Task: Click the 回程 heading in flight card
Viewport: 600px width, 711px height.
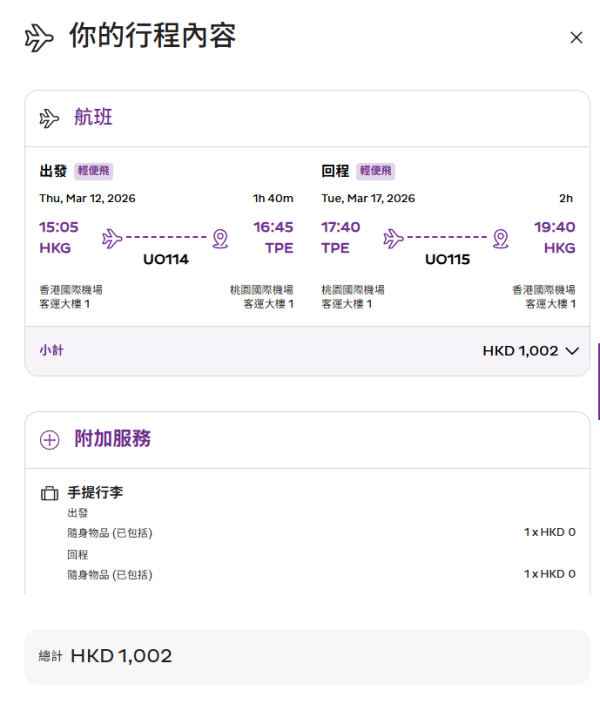Action: pos(335,171)
